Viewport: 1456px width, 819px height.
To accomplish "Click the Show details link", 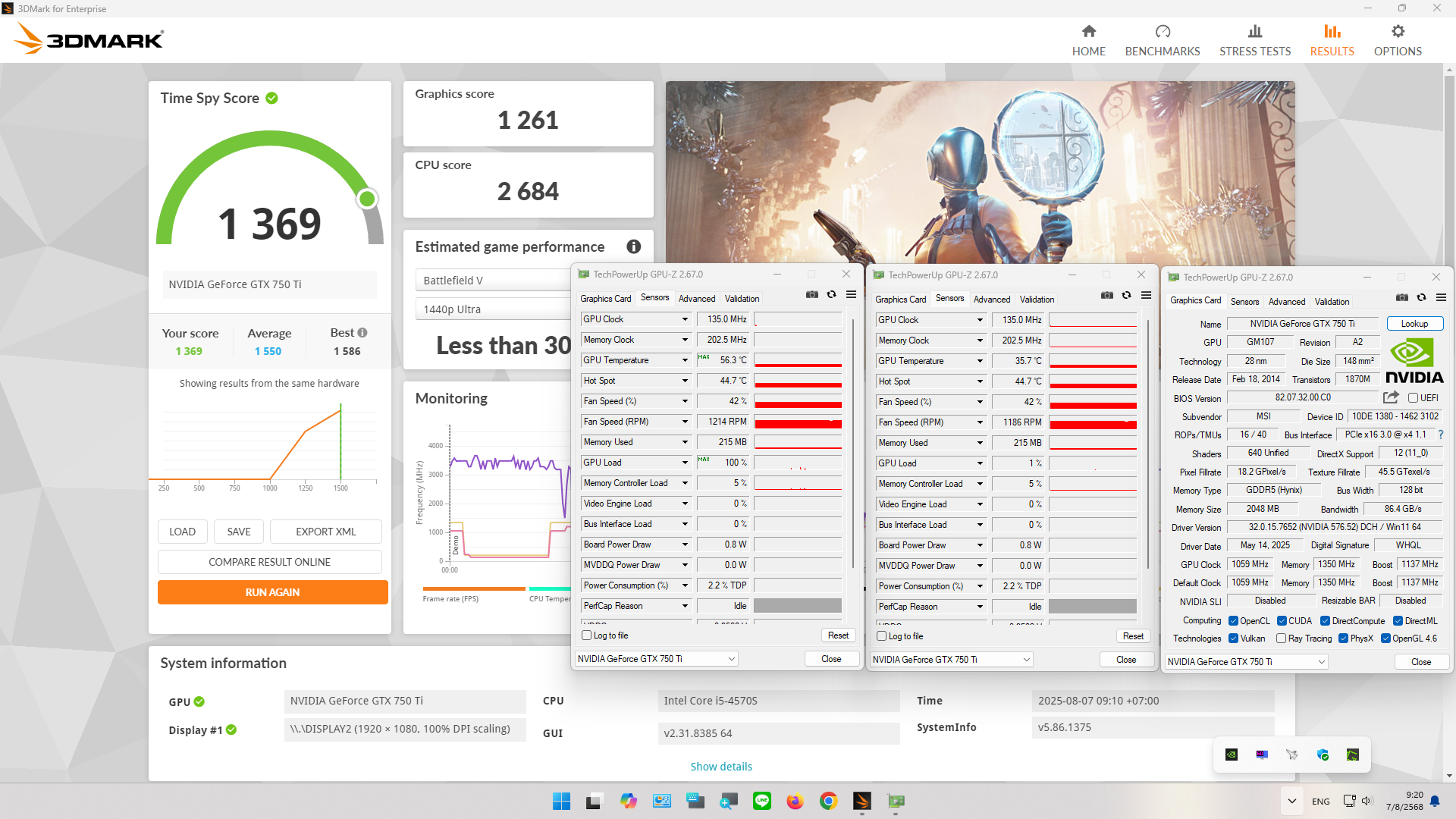I will point(720,767).
